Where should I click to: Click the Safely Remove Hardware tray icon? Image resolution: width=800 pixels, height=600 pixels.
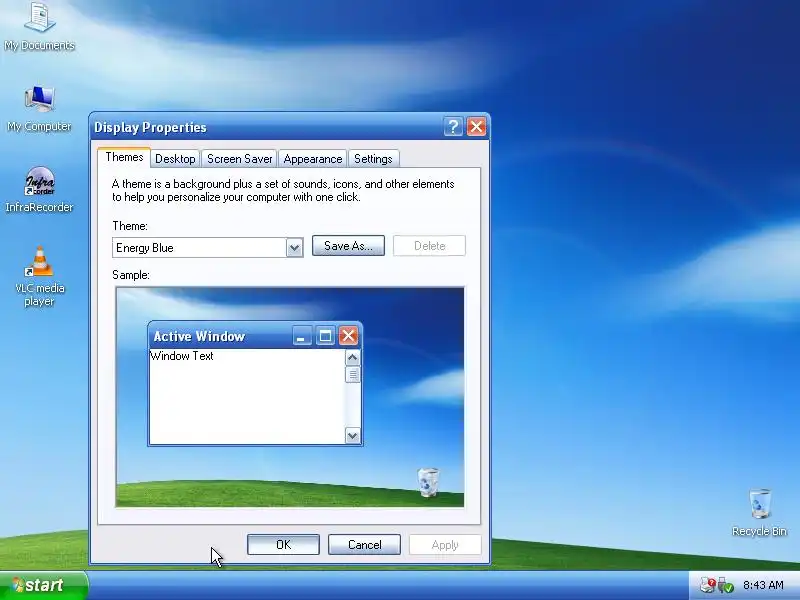[726, 585]
